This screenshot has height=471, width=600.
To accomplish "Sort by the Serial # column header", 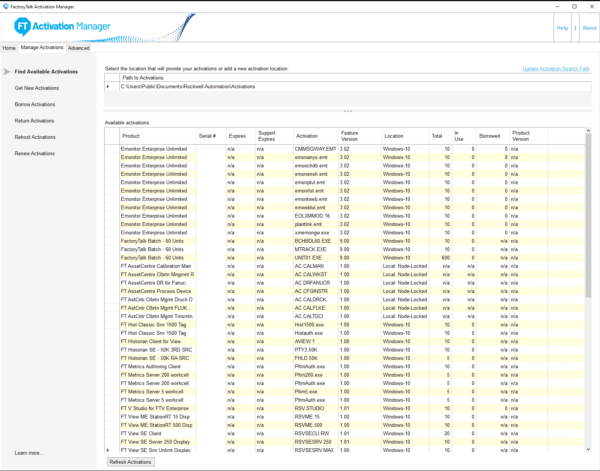I will tap(211, 136).
